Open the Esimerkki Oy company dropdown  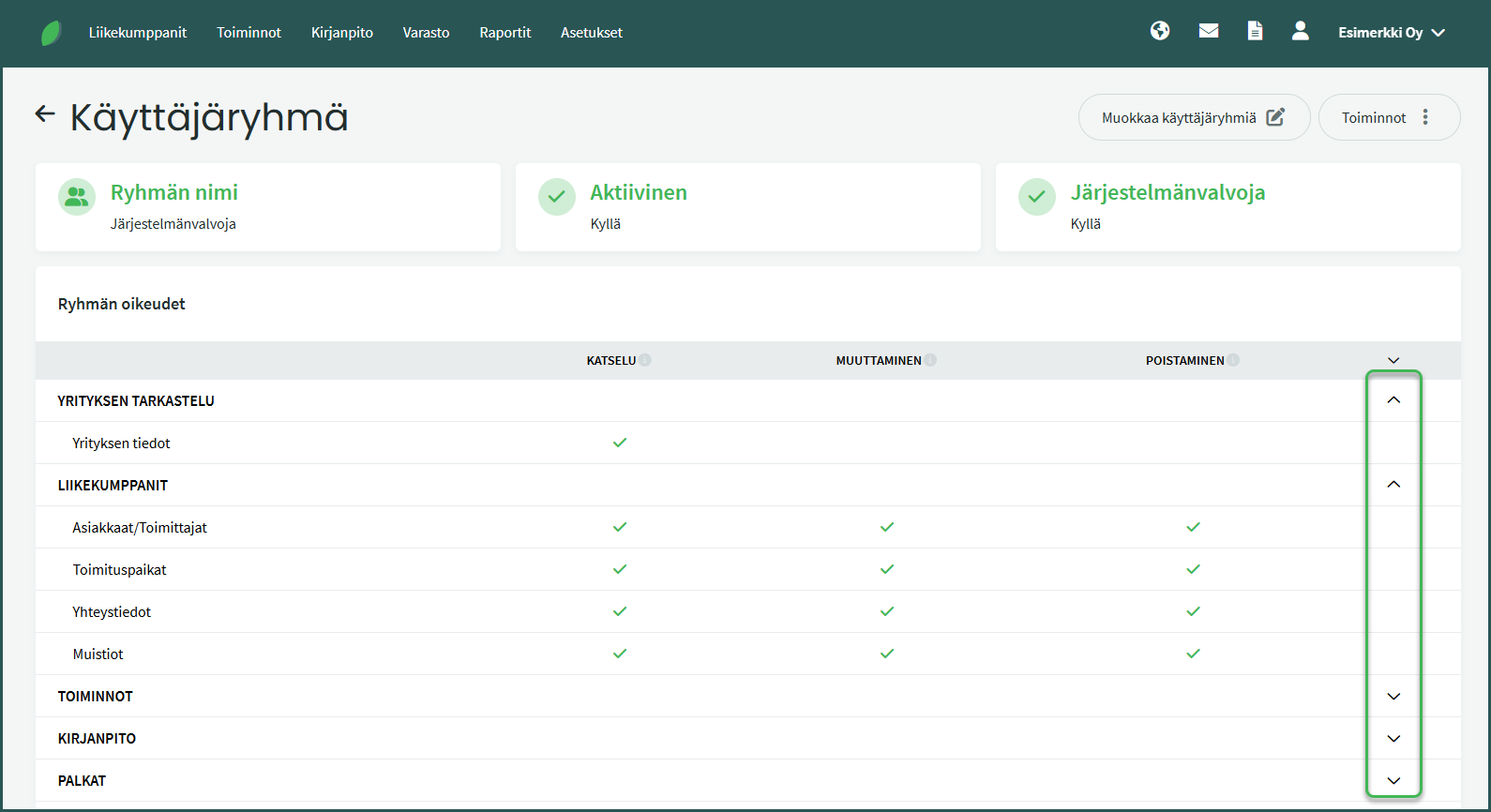coord(1391,33)
